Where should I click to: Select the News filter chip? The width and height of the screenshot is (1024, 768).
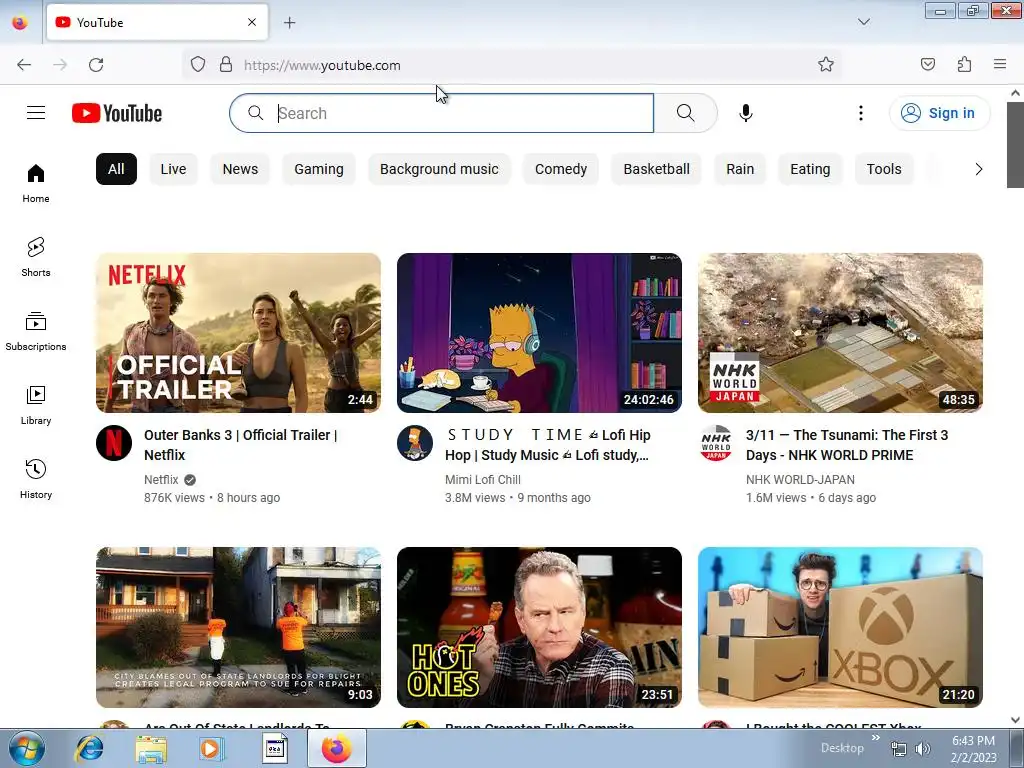pyautogui.click(x=240, y=169)
